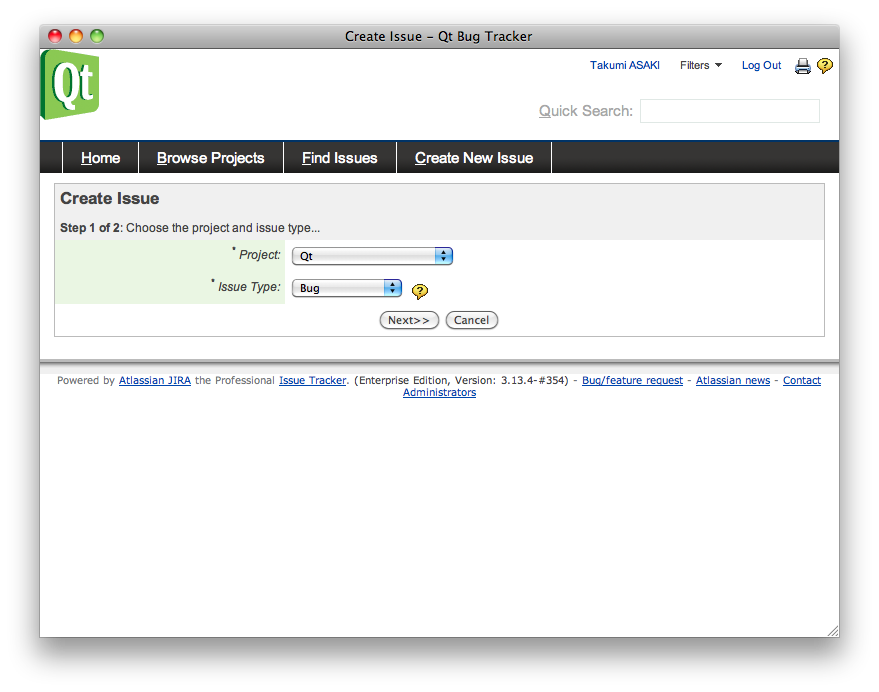Screen dimensions: 879x692
Task: Click the Qt logo icon
Action: [x=70, y=85]
